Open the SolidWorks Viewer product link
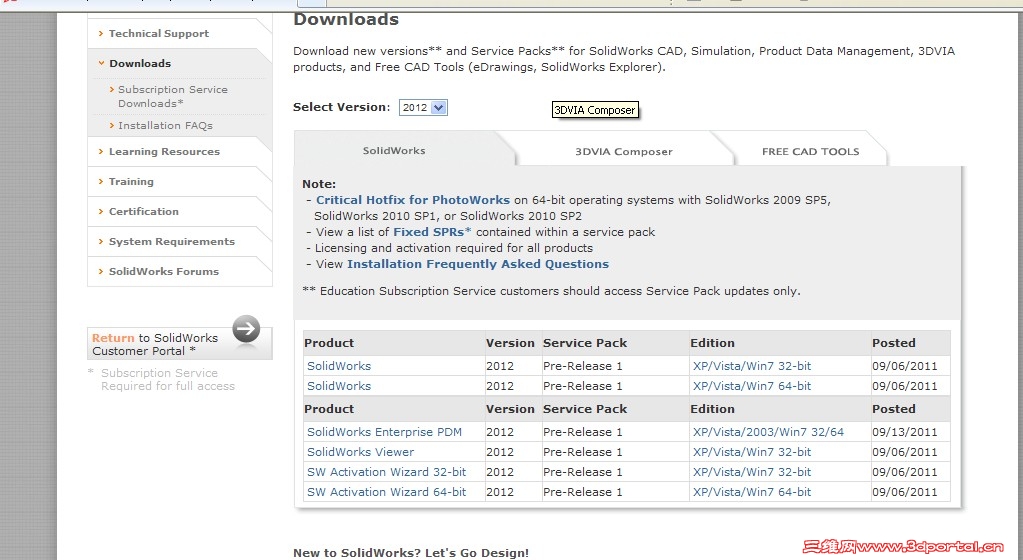Screen dimensions: 1023x560 point(360,452)
